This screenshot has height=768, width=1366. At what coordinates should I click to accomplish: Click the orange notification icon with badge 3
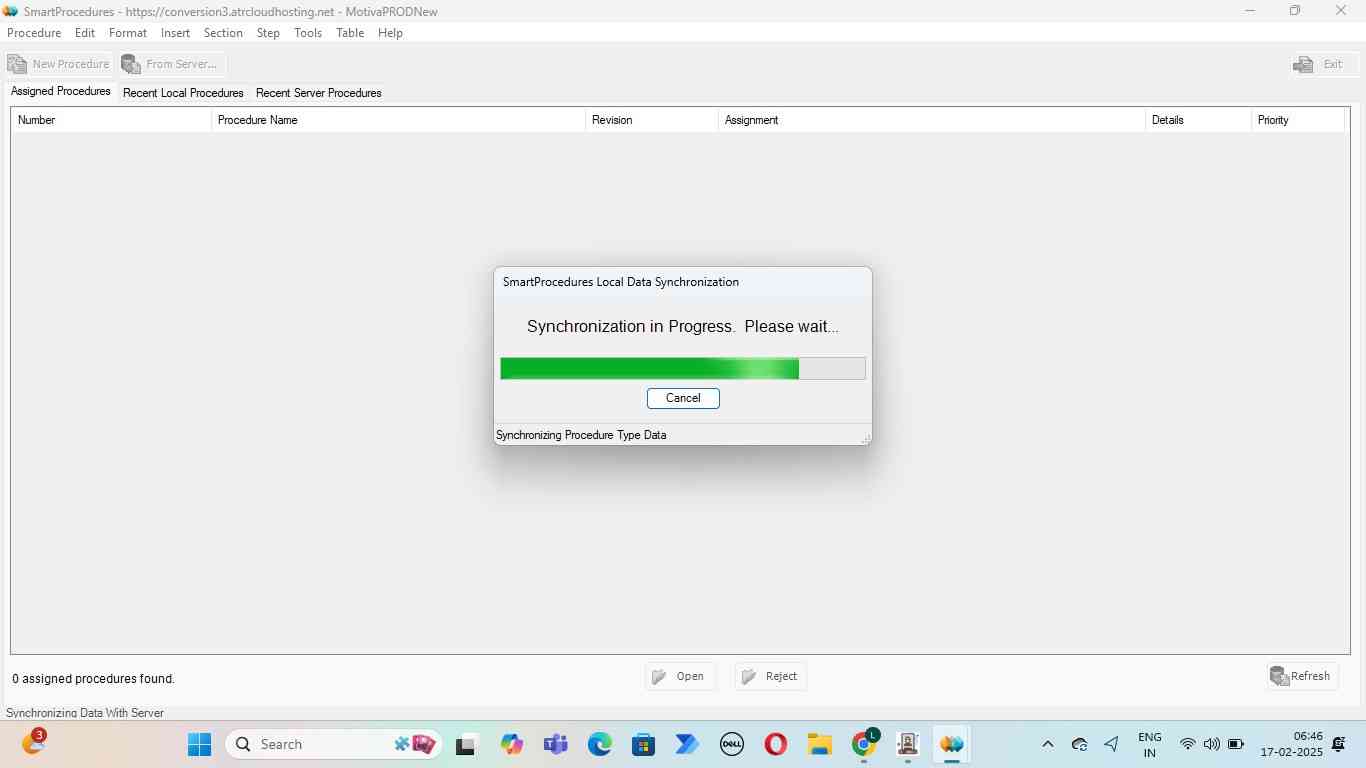pos(33,743)
